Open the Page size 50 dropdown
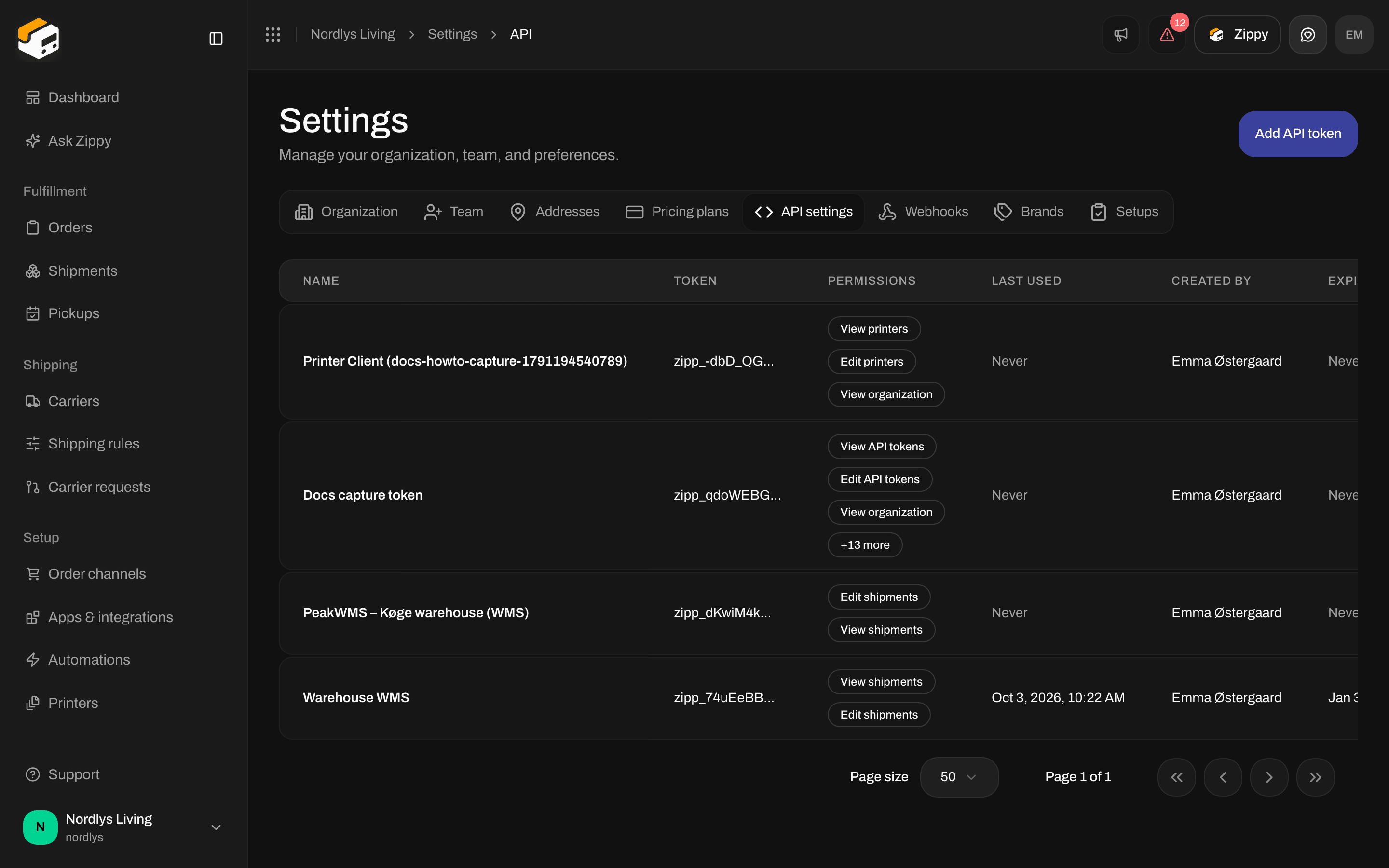The height and width of the screenshot is (868, 1389). (x=959, y=777)
